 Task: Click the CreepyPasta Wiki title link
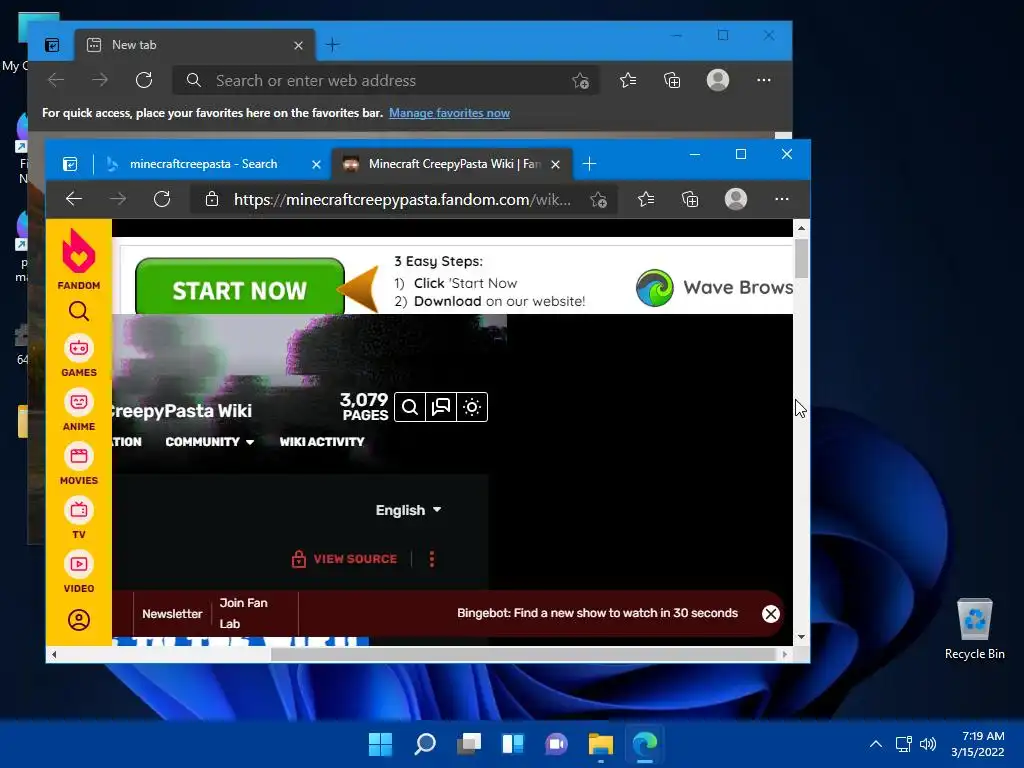[182, 411]
